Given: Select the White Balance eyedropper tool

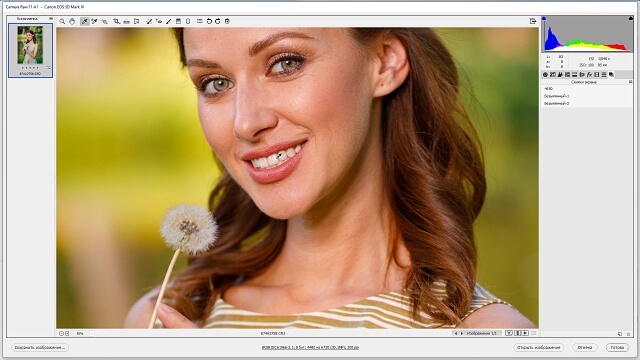Looking at the screenshot, I should 84,21.
